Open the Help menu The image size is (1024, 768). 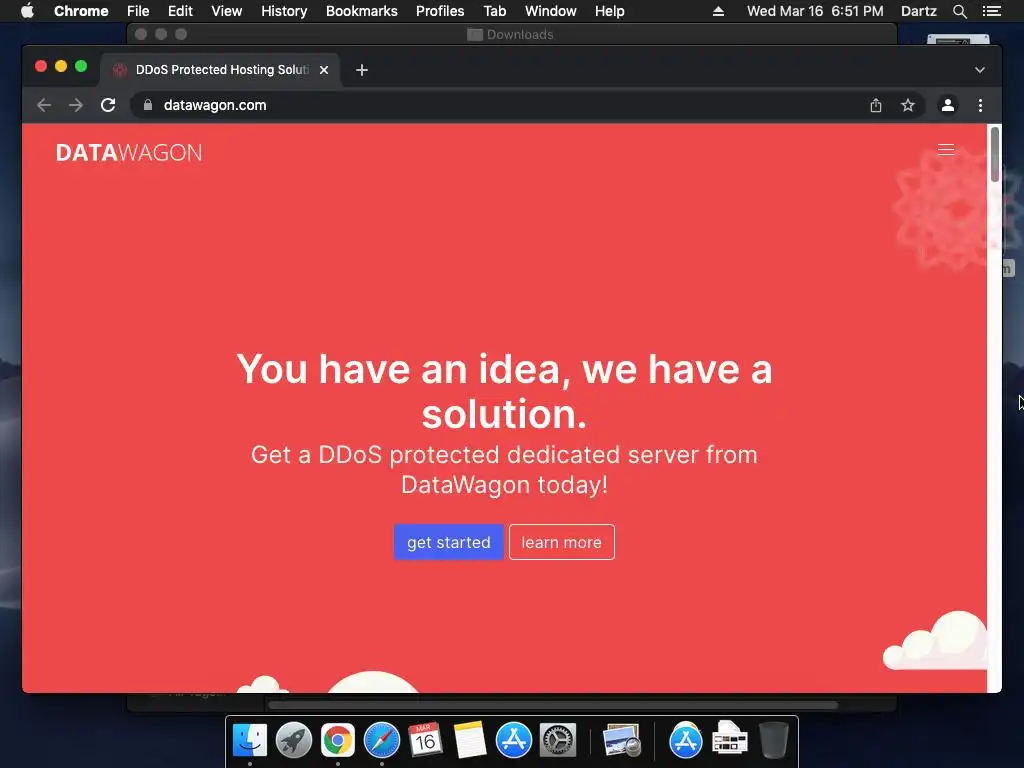tap(609, 11)
